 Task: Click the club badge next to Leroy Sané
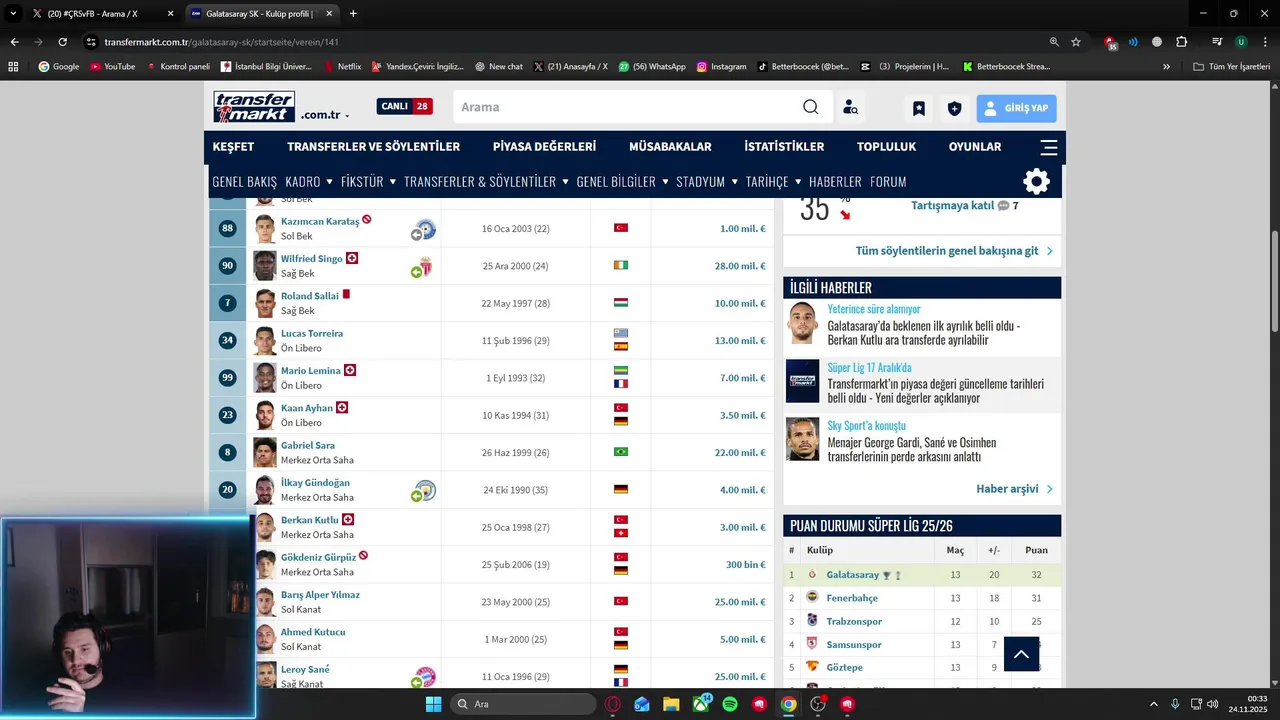click(424, 677)
